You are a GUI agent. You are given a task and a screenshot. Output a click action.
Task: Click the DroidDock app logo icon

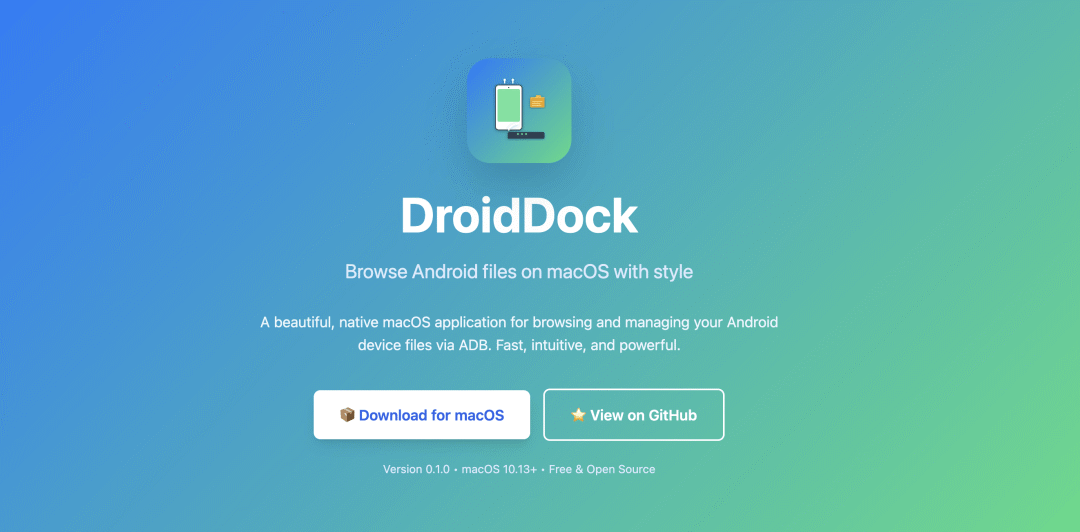coord(519,111)
